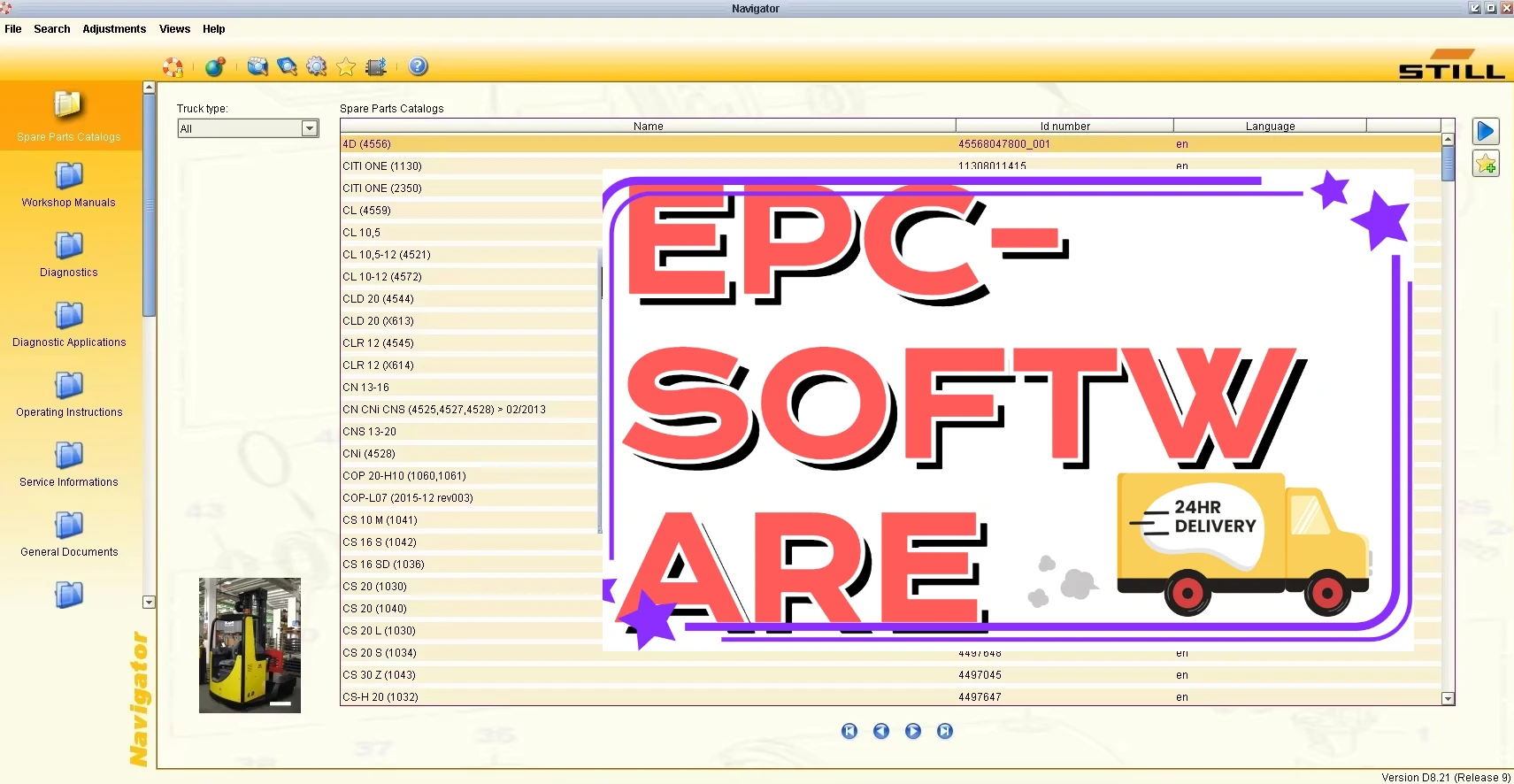Image resolution: width=1514 pixels, height=784 pixels.
Task: Click the globe with pin toolbar icon
Action: (x=215, y=67)
